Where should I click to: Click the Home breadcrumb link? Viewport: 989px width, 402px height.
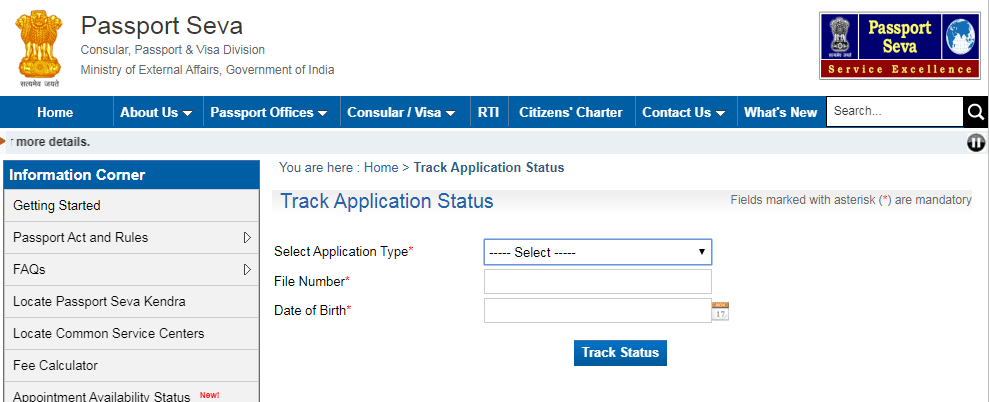(x=380, y=168)
